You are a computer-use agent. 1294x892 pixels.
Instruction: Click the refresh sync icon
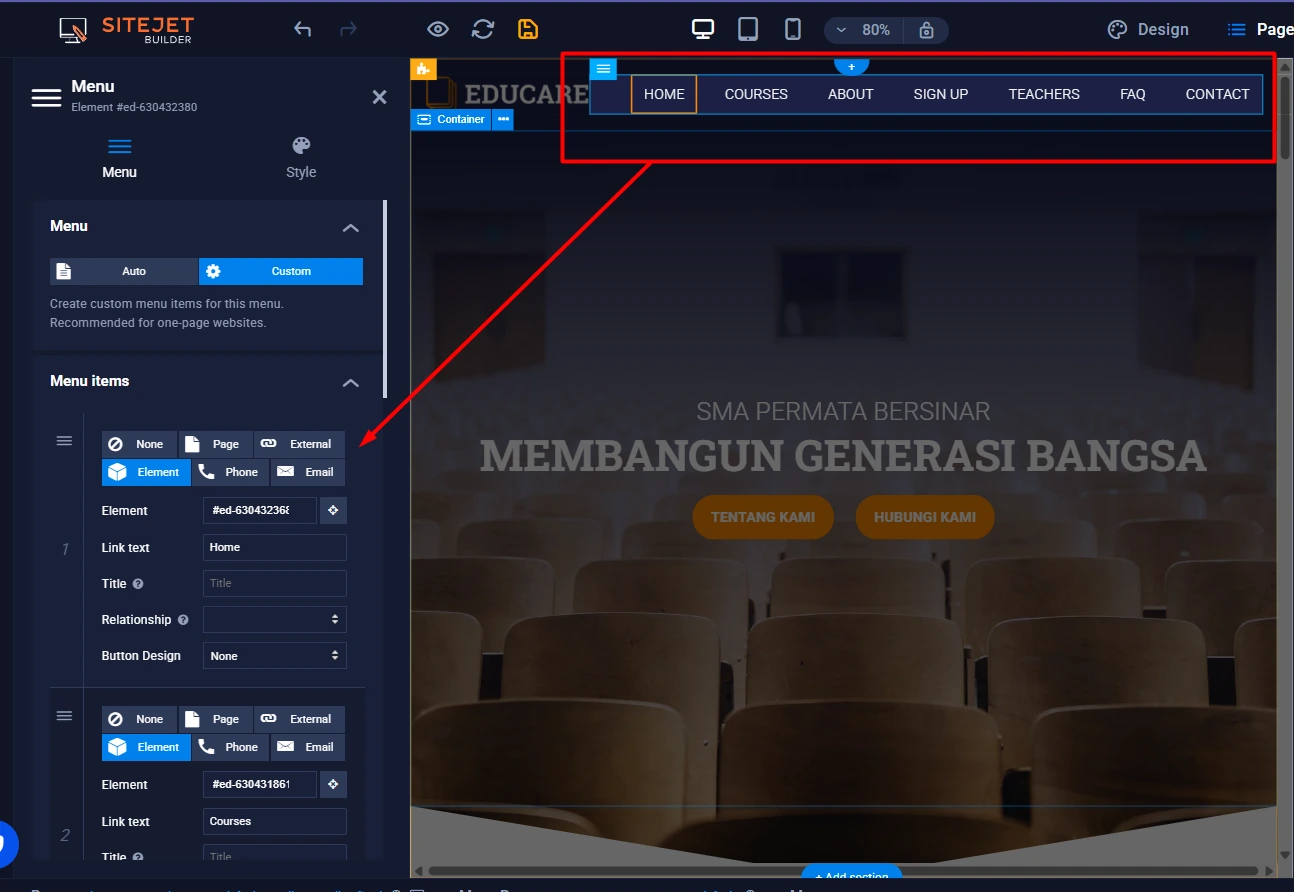coord(483,29)
